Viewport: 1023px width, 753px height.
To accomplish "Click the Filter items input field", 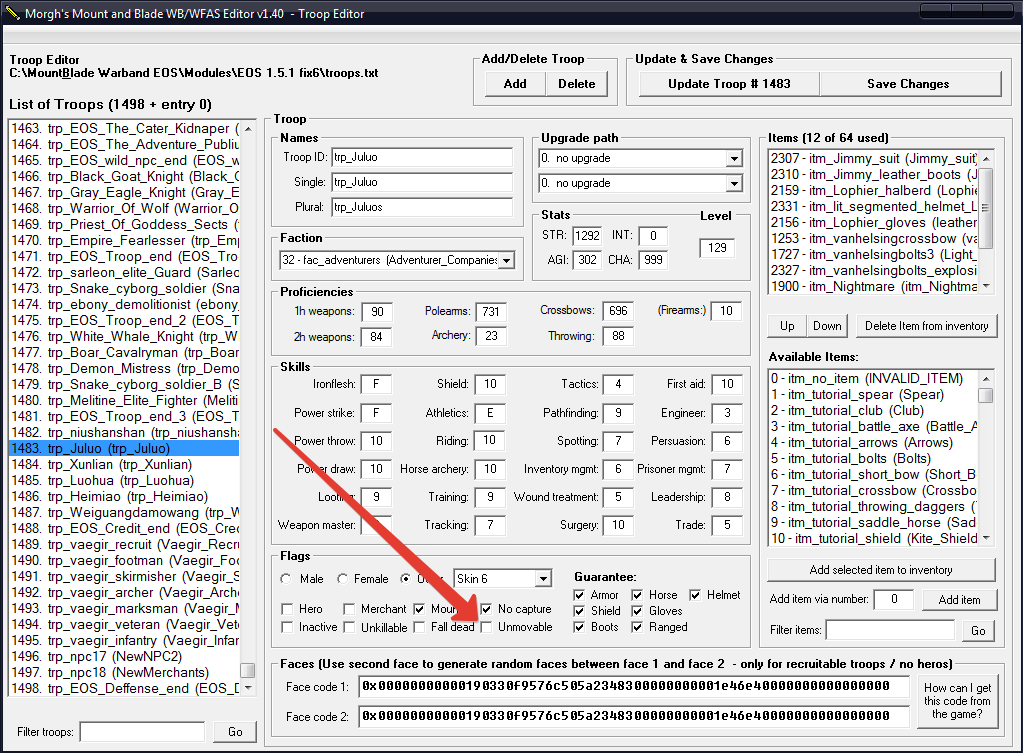I will coord(891,630).
